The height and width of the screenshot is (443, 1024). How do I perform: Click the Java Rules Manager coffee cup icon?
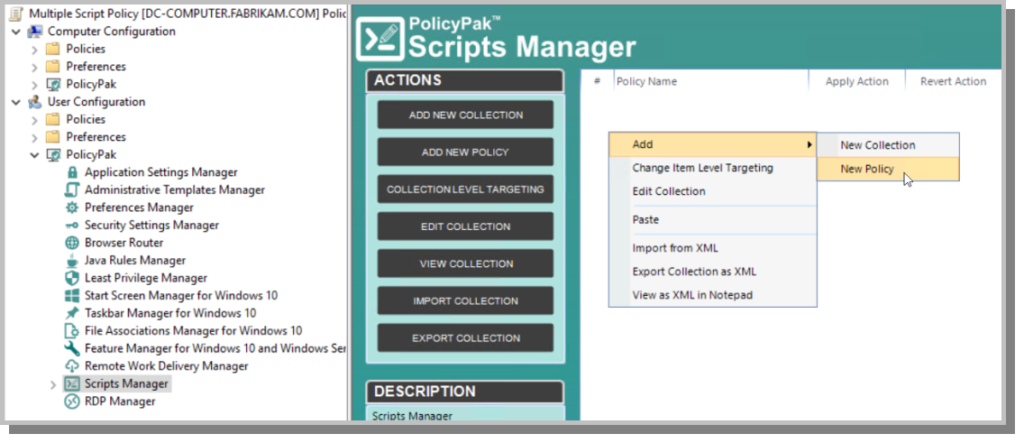pyautogui.click(x=72, y=261)
